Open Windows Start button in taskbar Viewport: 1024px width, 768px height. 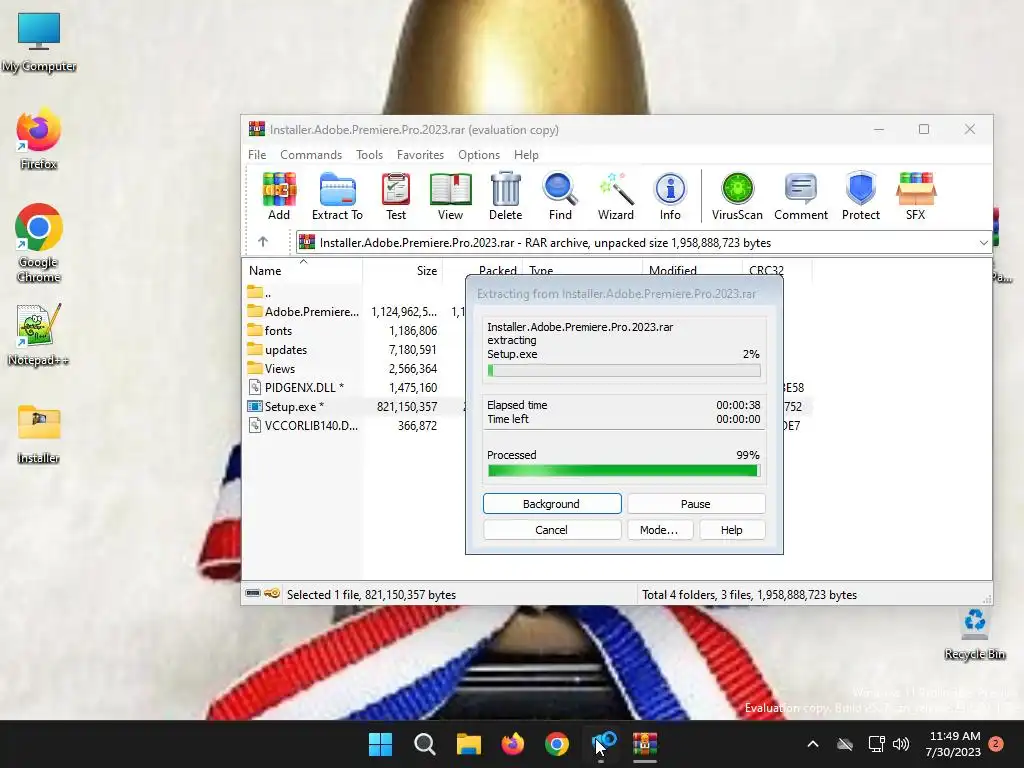point(380,744)
